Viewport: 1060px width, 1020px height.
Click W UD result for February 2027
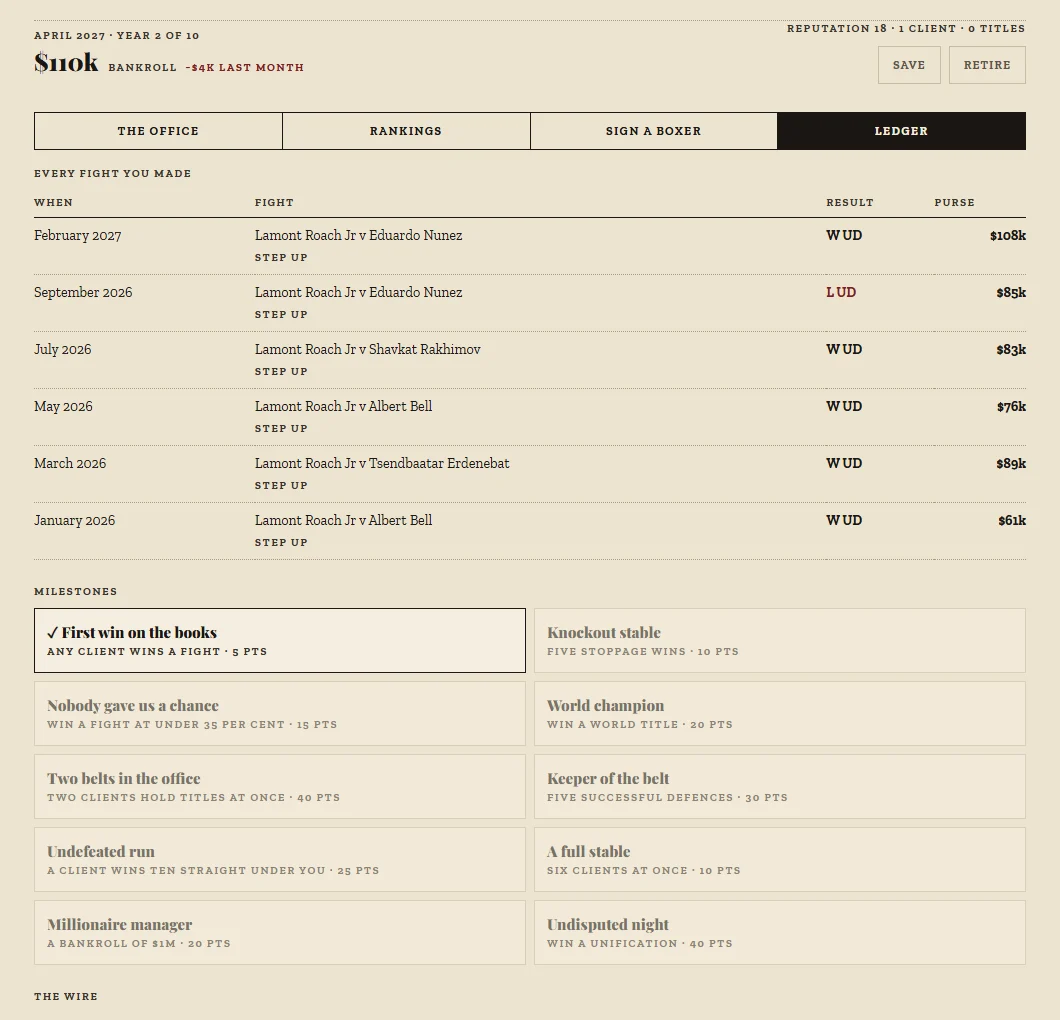(844, 235)
